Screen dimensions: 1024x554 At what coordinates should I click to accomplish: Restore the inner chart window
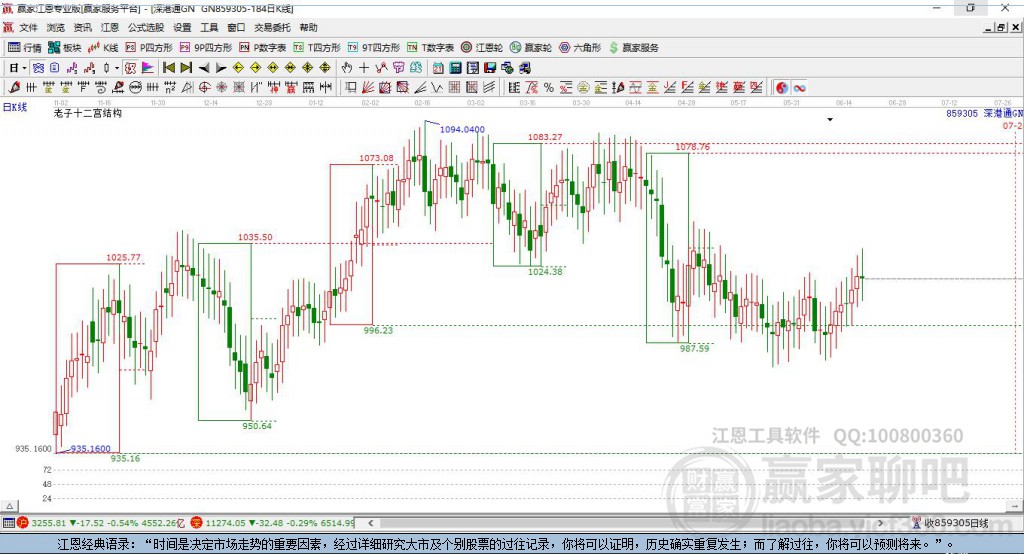click(x=1001, y=27)
